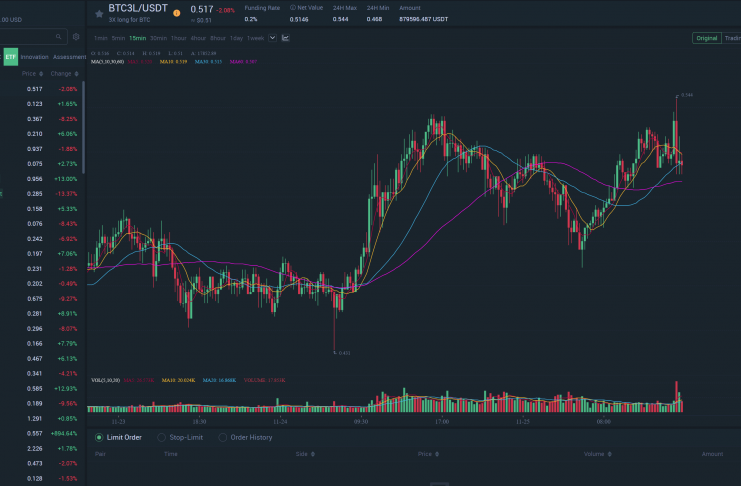Viewport: 741px width, 486px height.
Task: Select the row with price 0.517
Action: (x=41, y=89)
